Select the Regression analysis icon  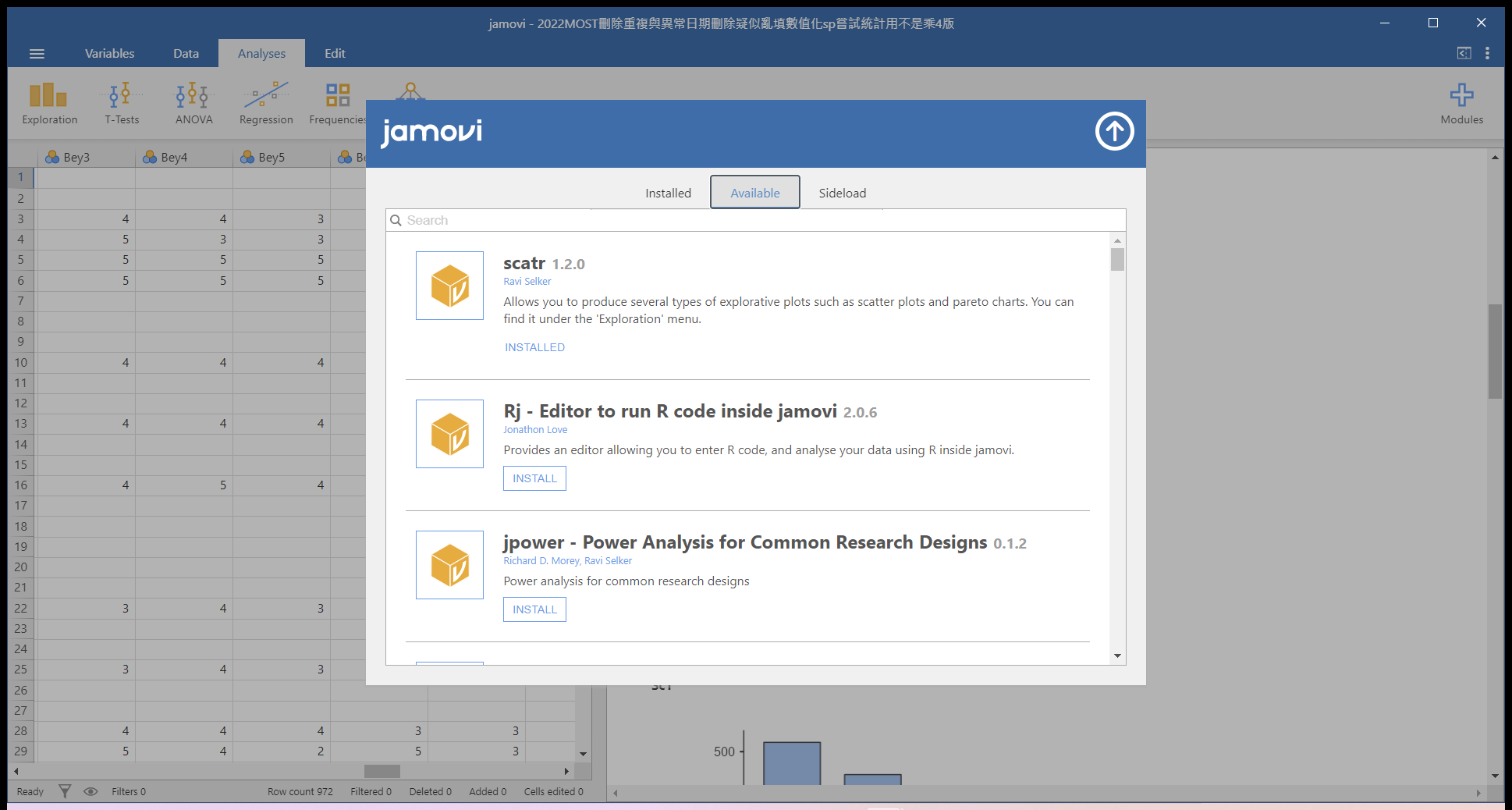click(x=265, y=102)
